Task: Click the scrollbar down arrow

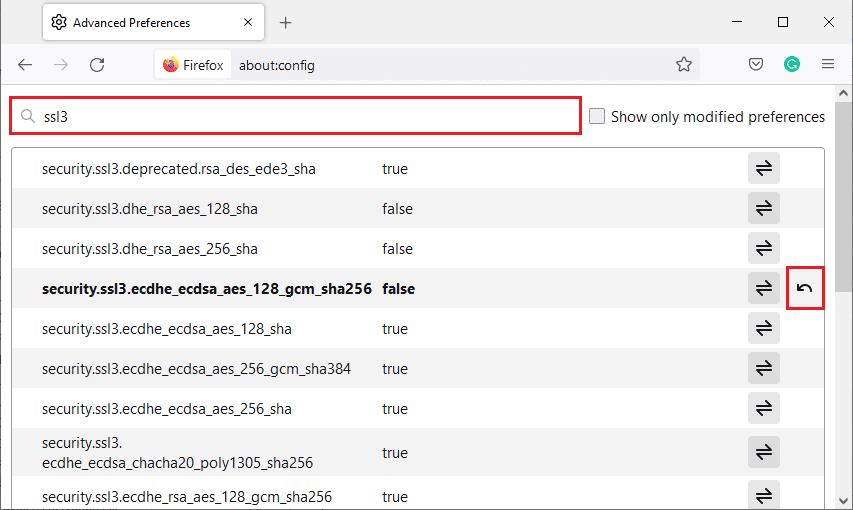Action: click(843, 501)
